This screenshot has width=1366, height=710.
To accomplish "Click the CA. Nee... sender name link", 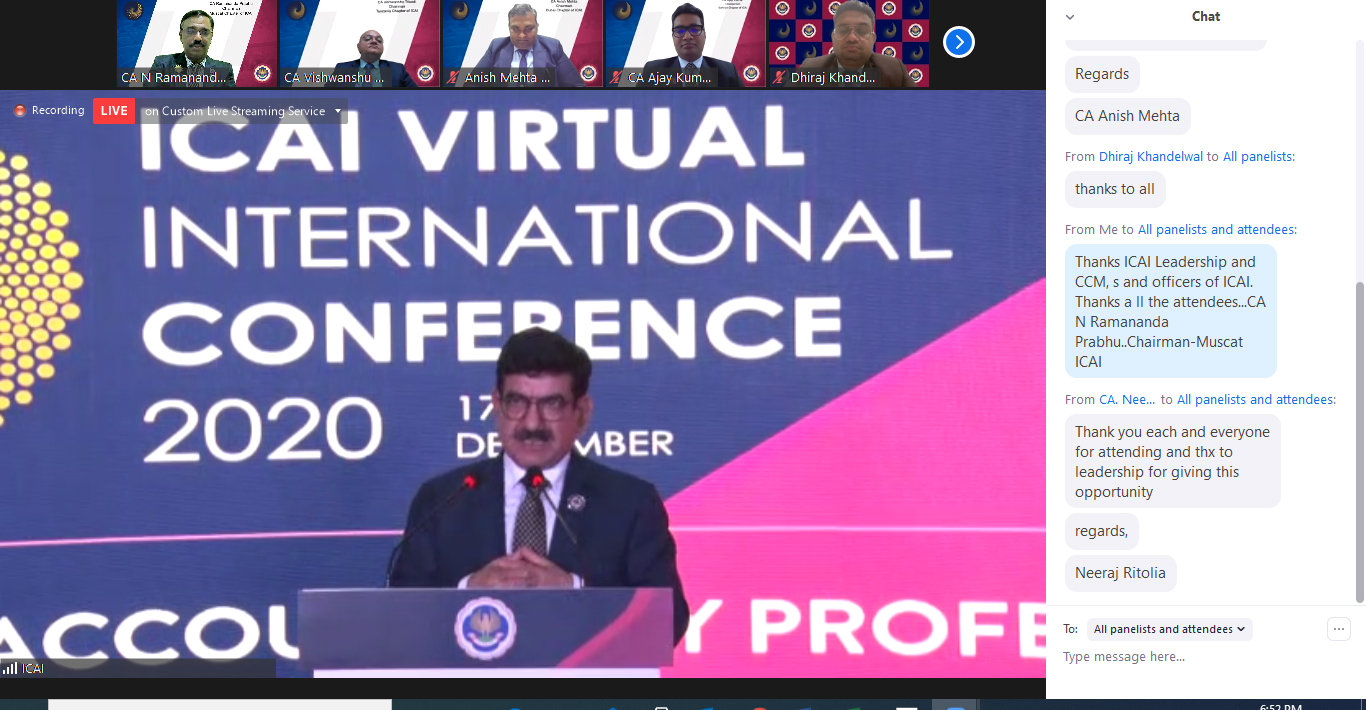I will [x=1127, y=400].
